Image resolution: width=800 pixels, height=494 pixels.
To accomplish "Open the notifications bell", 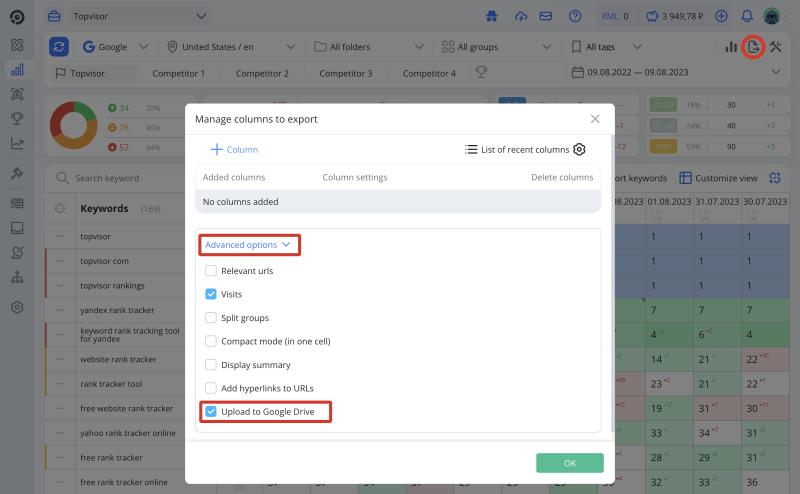I will coord(747,16).
